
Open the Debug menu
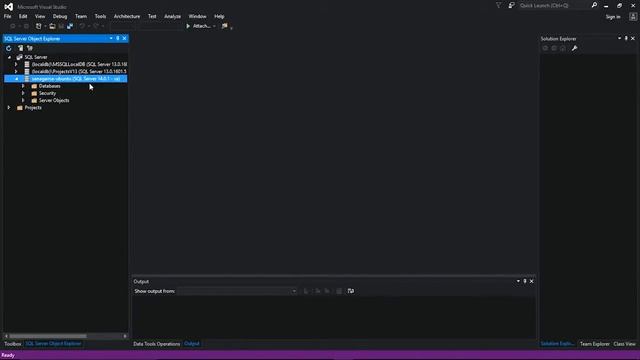tap(60, 16)
